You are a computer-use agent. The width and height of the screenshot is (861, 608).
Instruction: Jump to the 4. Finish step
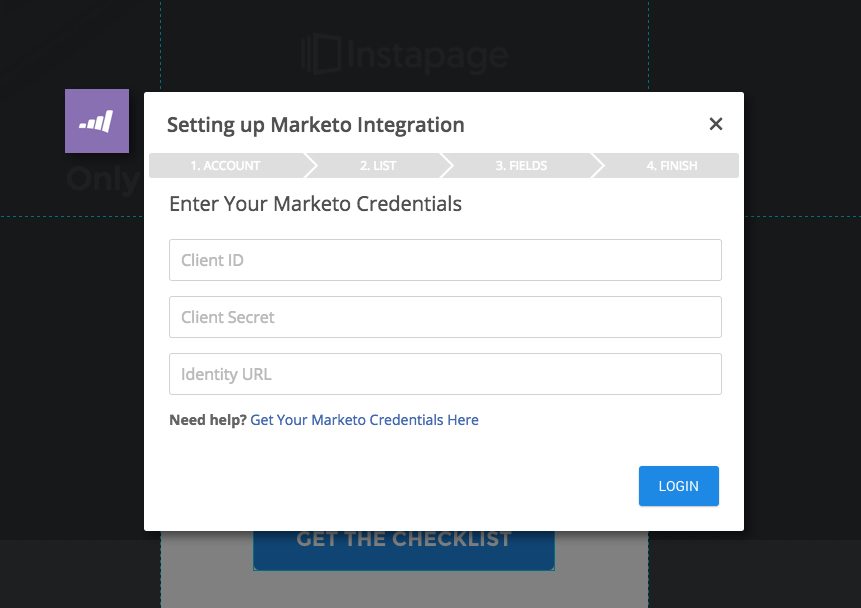tap(671, 165)
